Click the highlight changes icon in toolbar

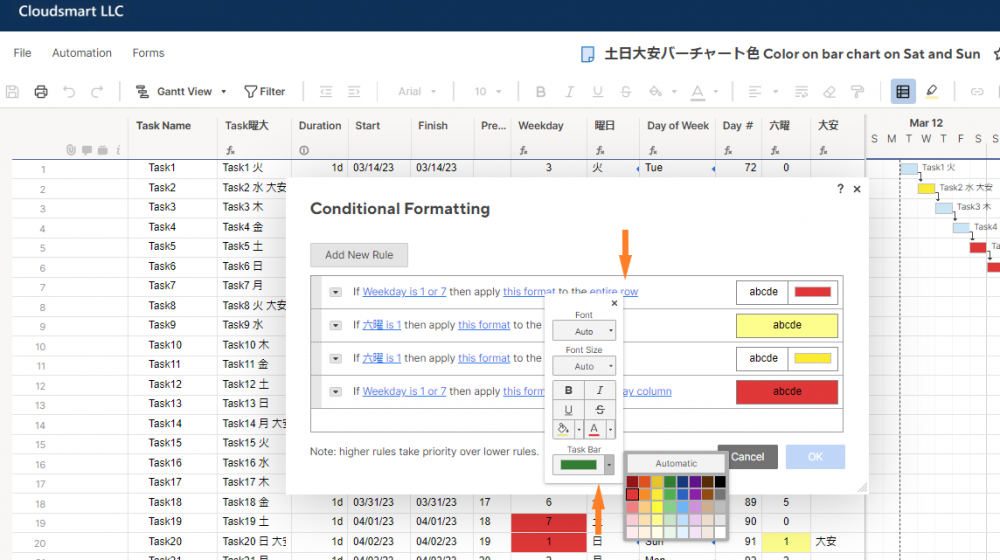click(931, 92)
